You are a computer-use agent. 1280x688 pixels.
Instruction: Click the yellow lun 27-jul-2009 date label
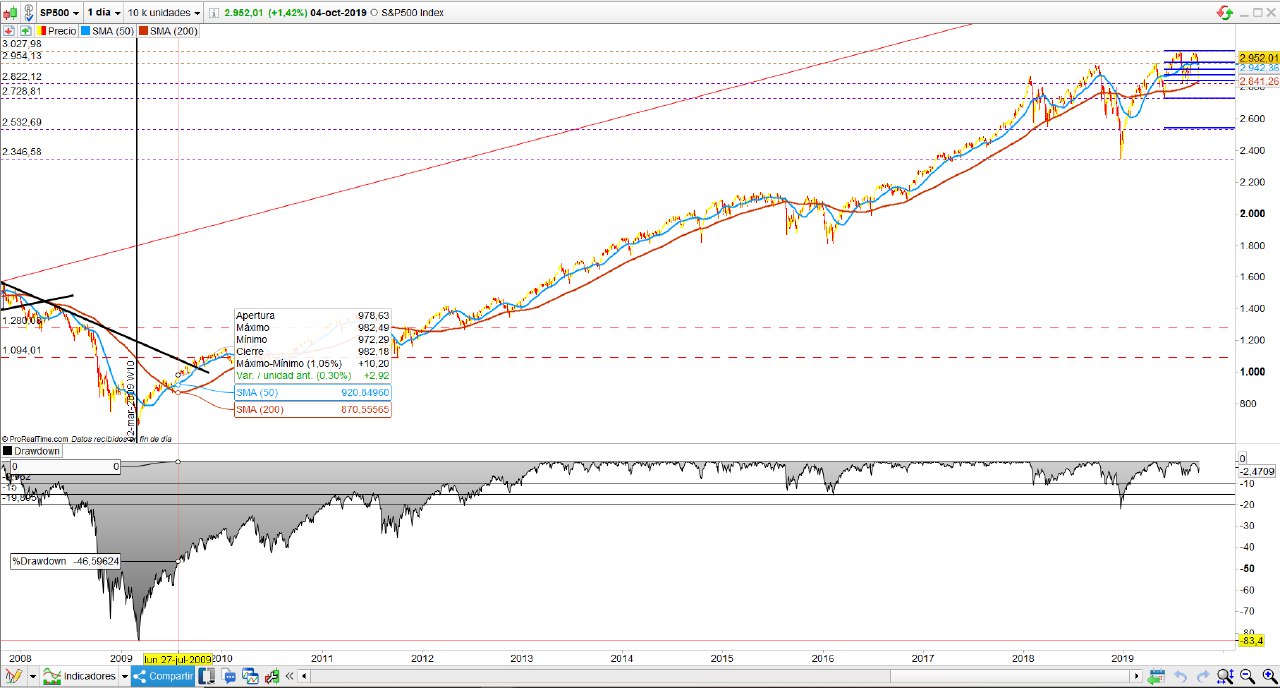tap(177, 659)
